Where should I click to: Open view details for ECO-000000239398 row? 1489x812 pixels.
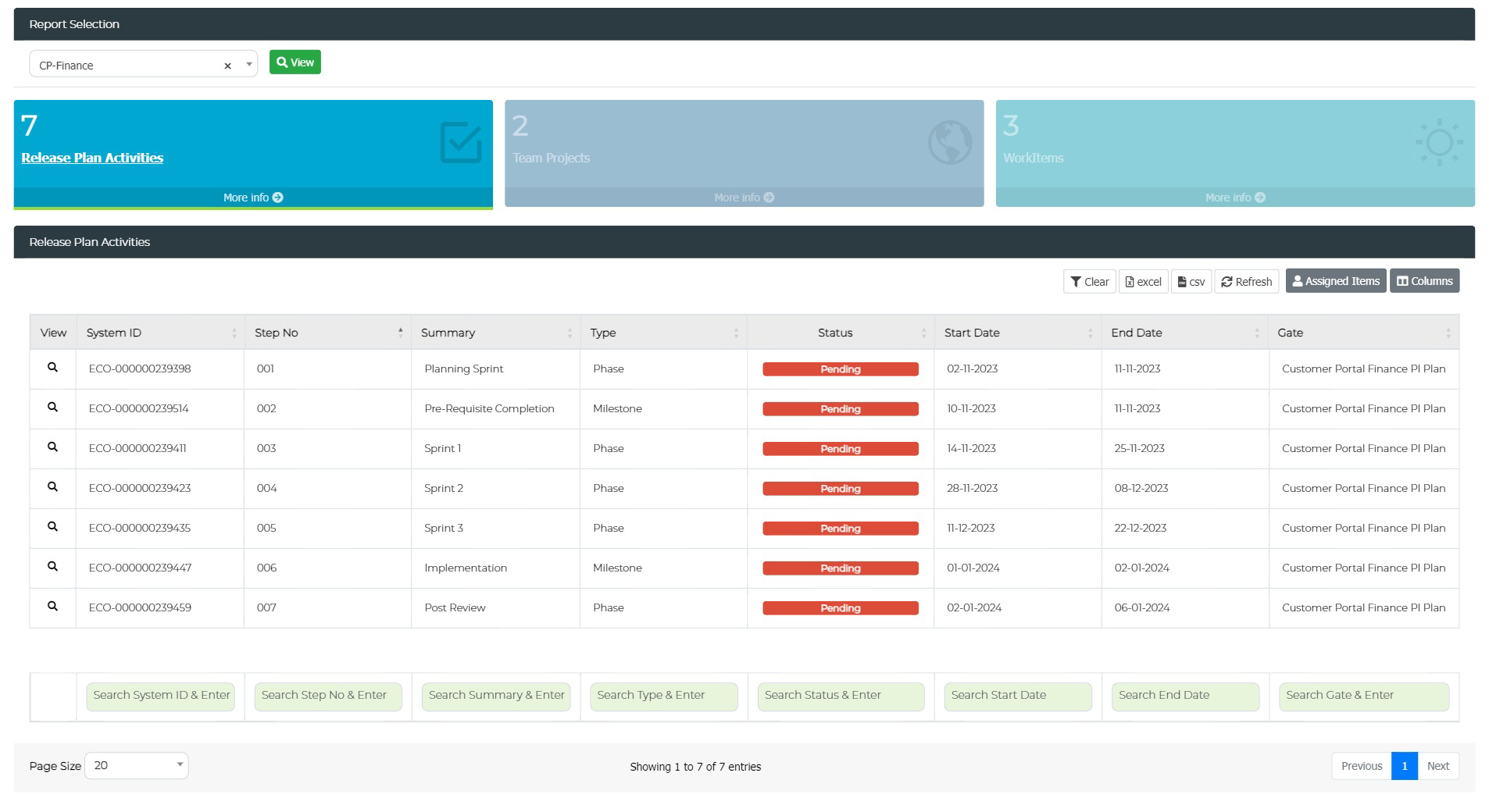52,367
